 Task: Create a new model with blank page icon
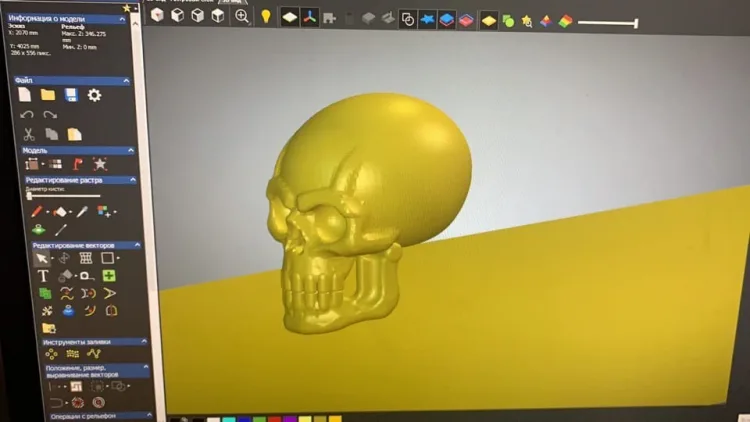(24, 94)
